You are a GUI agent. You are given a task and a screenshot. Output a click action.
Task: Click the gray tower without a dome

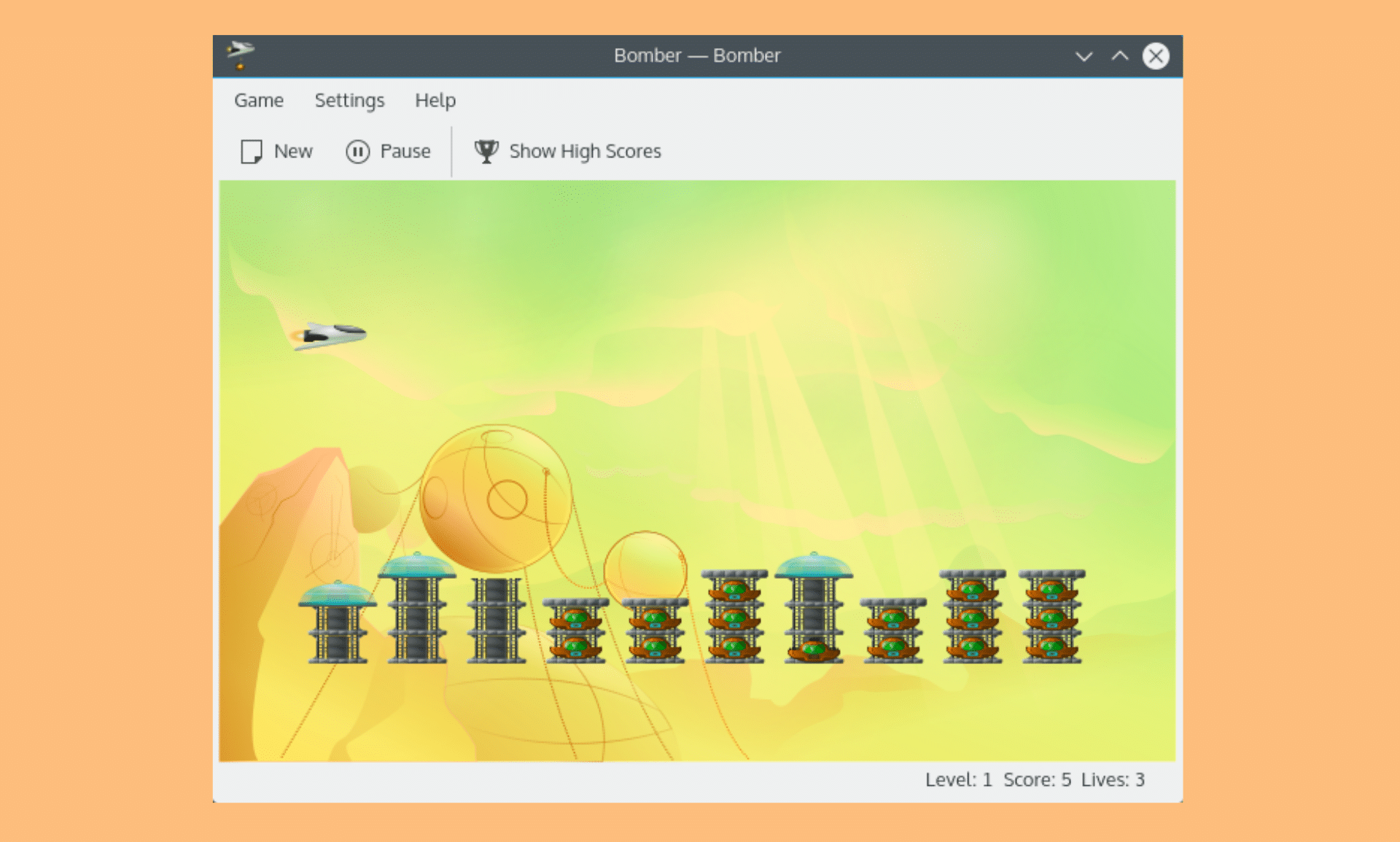(496, 620)
